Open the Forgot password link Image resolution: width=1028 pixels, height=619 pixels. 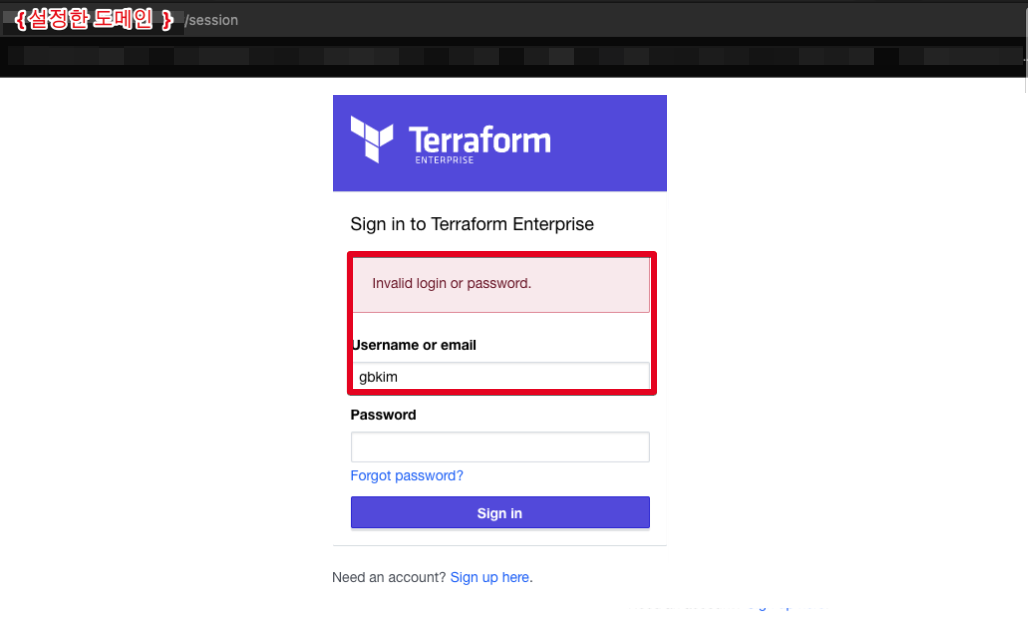407,476
